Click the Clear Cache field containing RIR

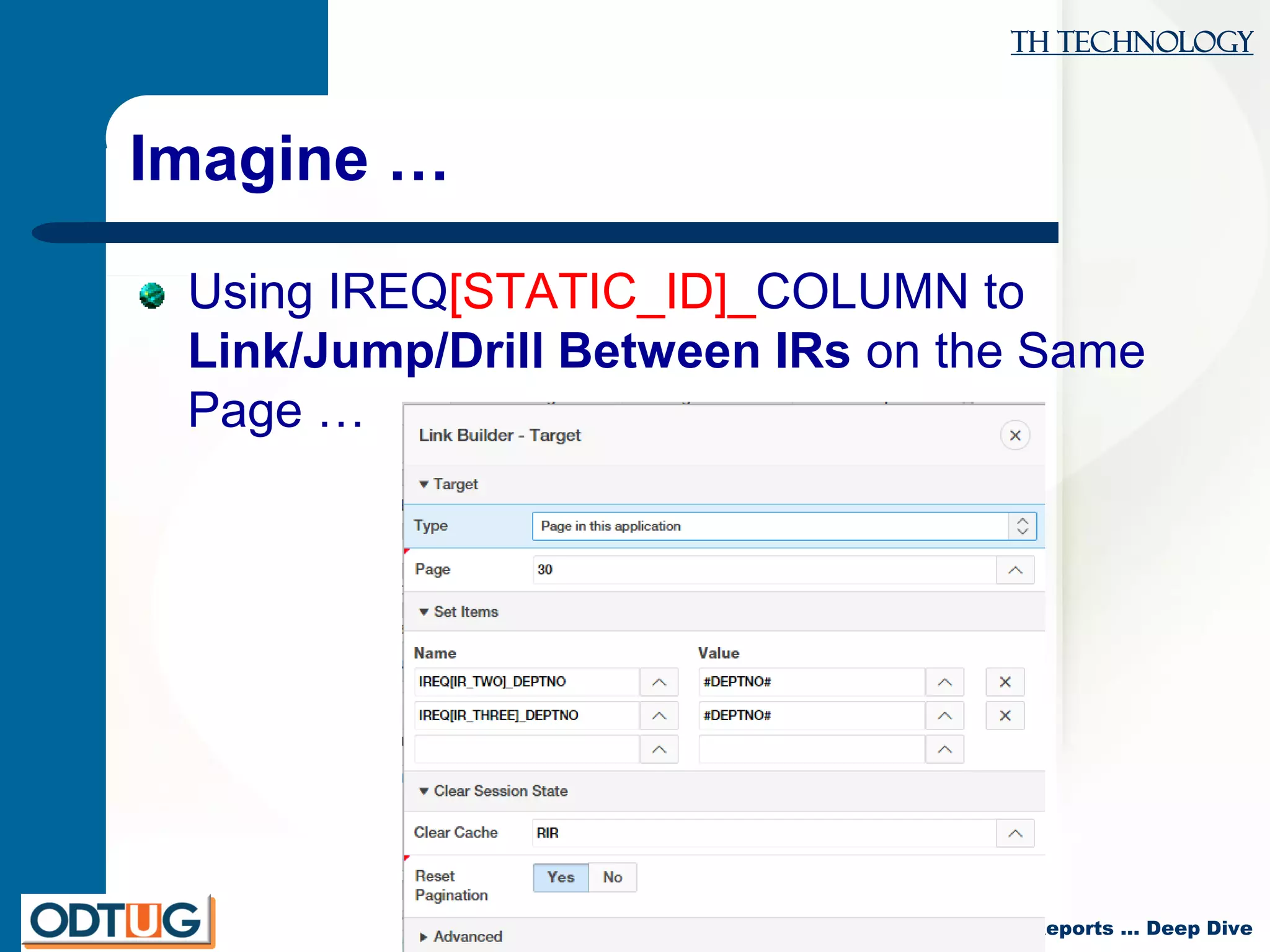tap(764, 833)
